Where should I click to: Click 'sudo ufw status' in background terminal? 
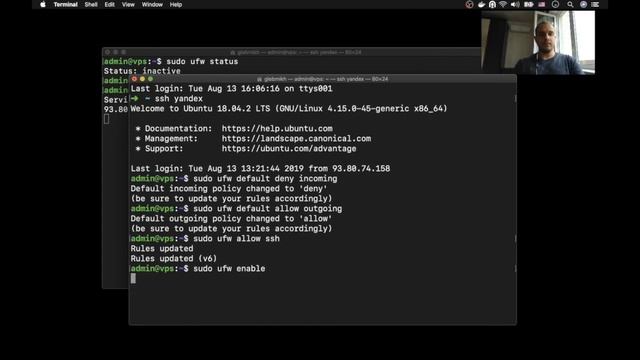point(202,61)
